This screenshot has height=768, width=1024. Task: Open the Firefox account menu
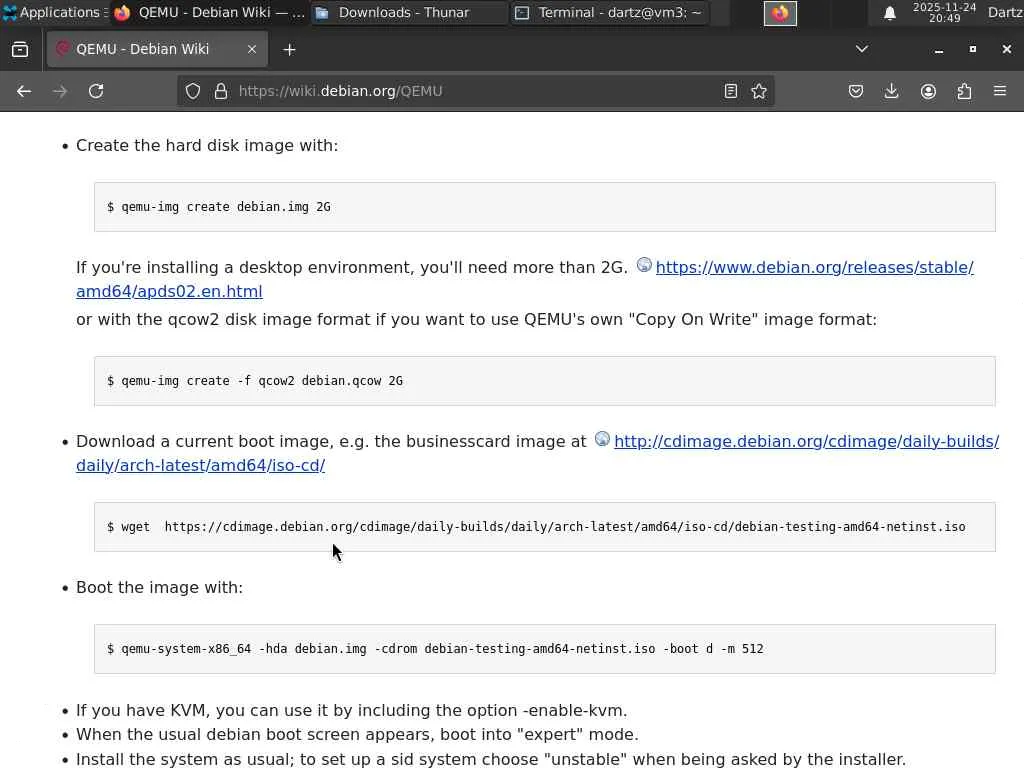928,91
